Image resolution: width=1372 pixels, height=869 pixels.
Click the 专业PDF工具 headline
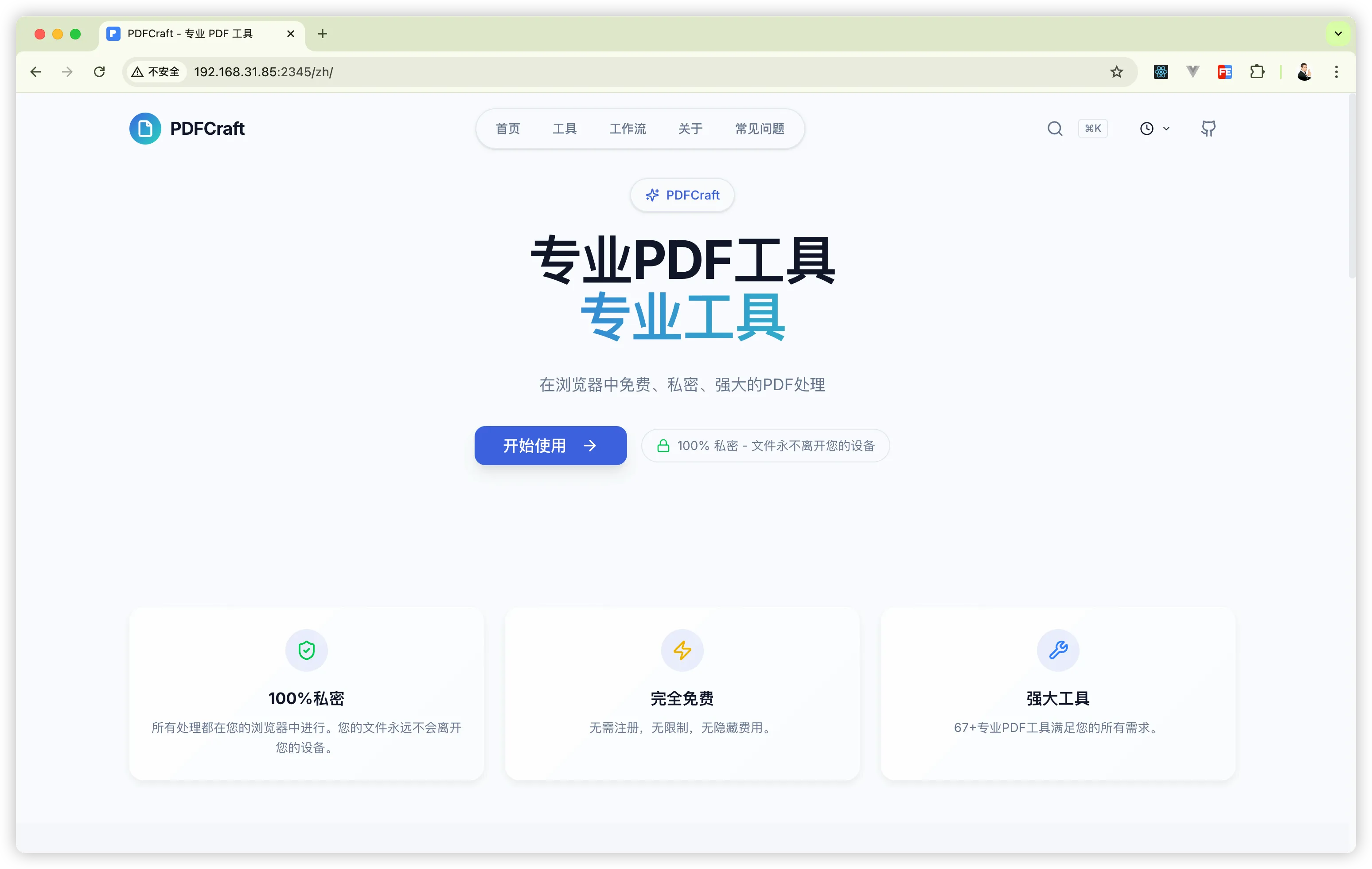click(x=682, y=259)
